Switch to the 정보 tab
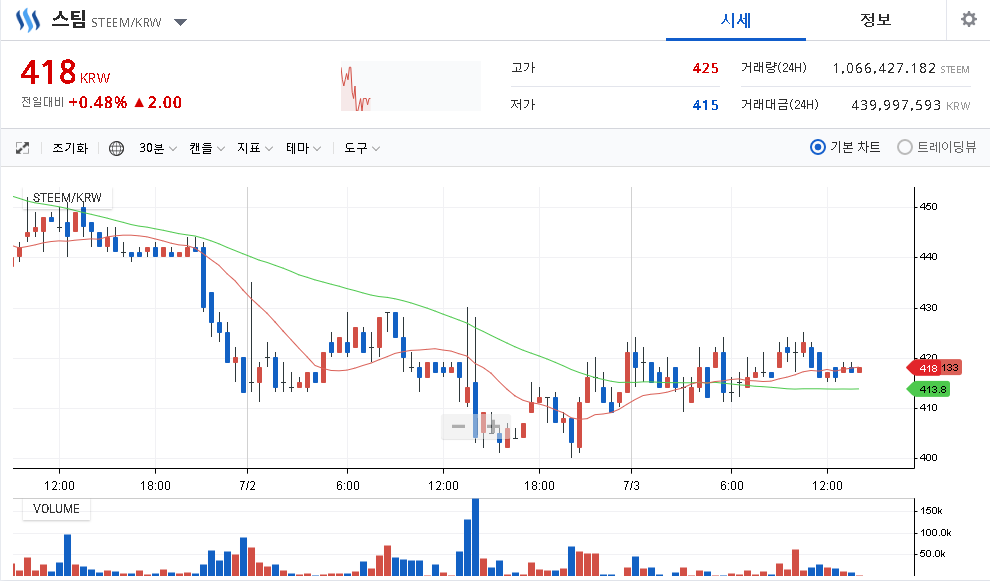 (875, 20)
